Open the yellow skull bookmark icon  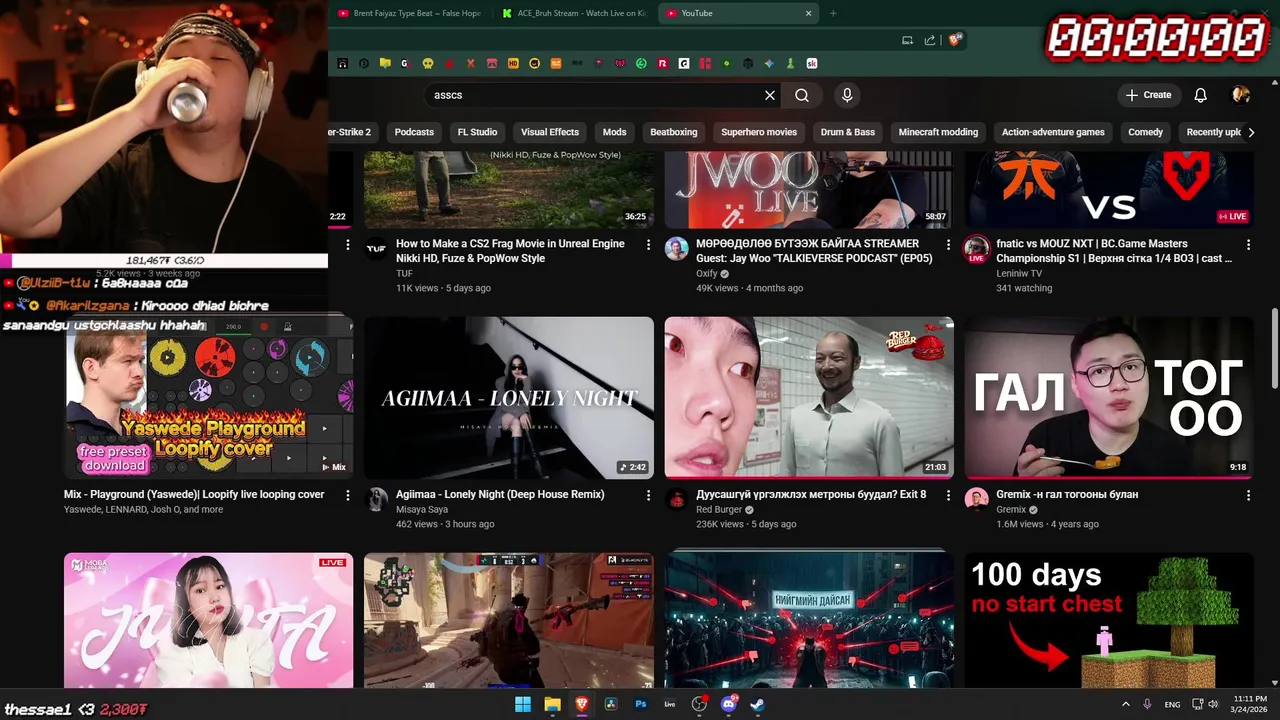pos(428,63)
